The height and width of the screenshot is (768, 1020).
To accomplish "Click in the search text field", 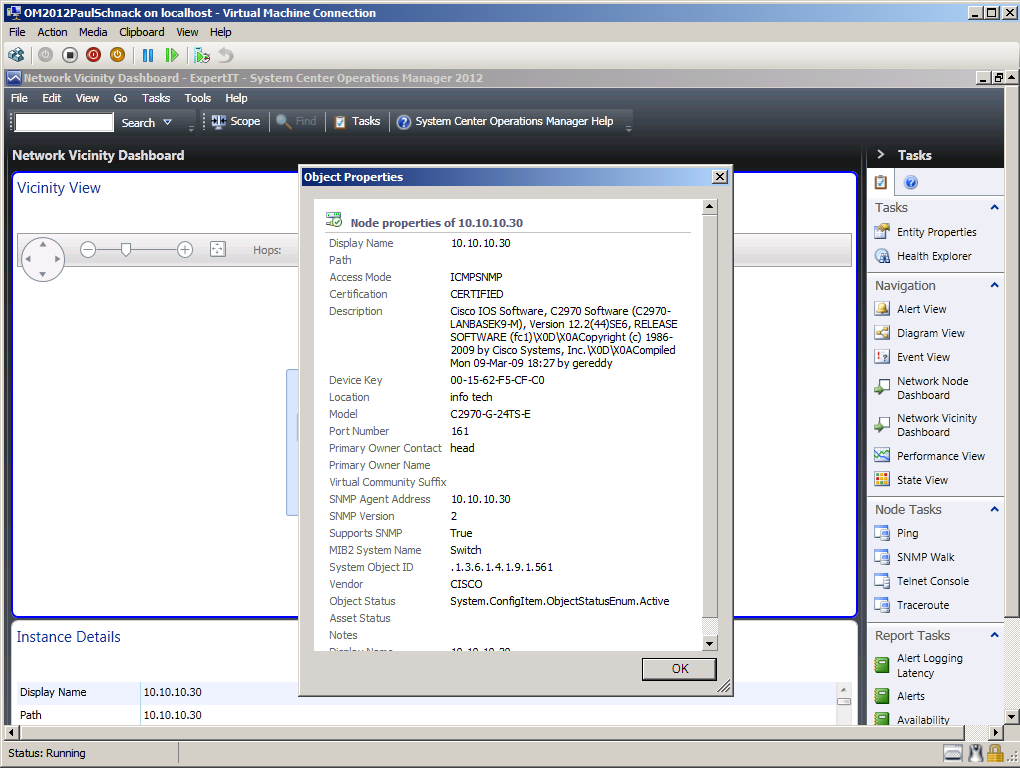I will pyautogui.click(x=64, y=122).
